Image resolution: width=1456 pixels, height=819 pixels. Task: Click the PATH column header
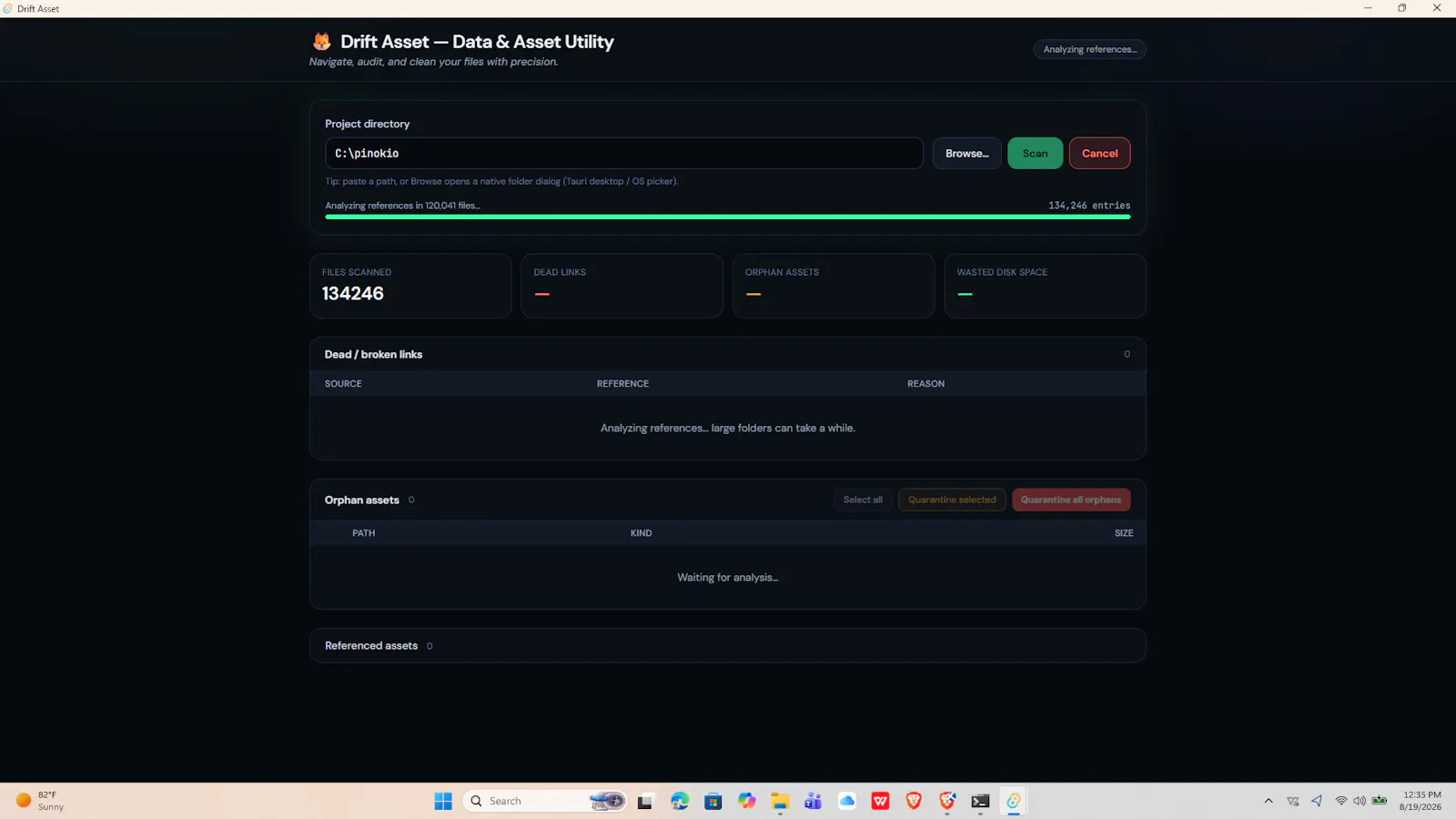pyautogui.click(x=364, y=533)
